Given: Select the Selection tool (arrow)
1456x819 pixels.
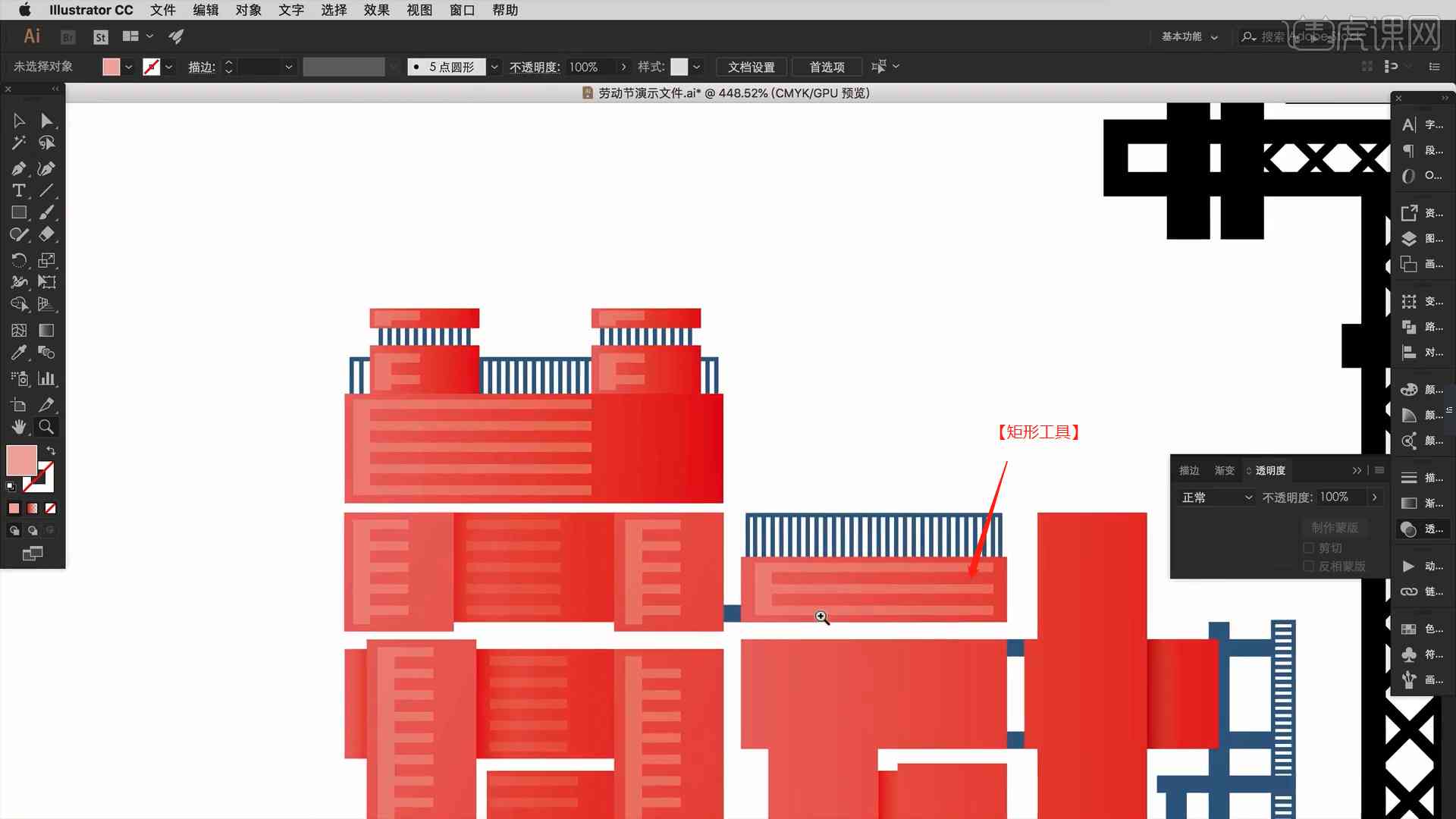Looking at the screenshot, I should [x=18, y=119].
